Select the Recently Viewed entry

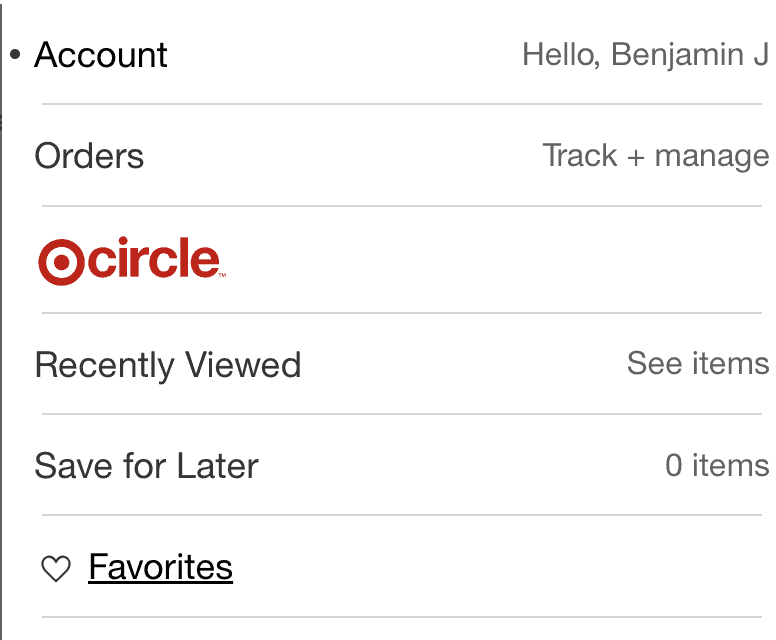point(168,365)
